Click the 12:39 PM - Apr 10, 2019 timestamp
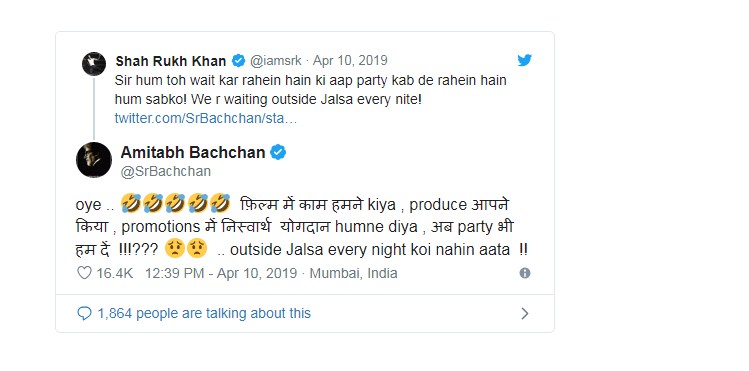 pos(221,274)
